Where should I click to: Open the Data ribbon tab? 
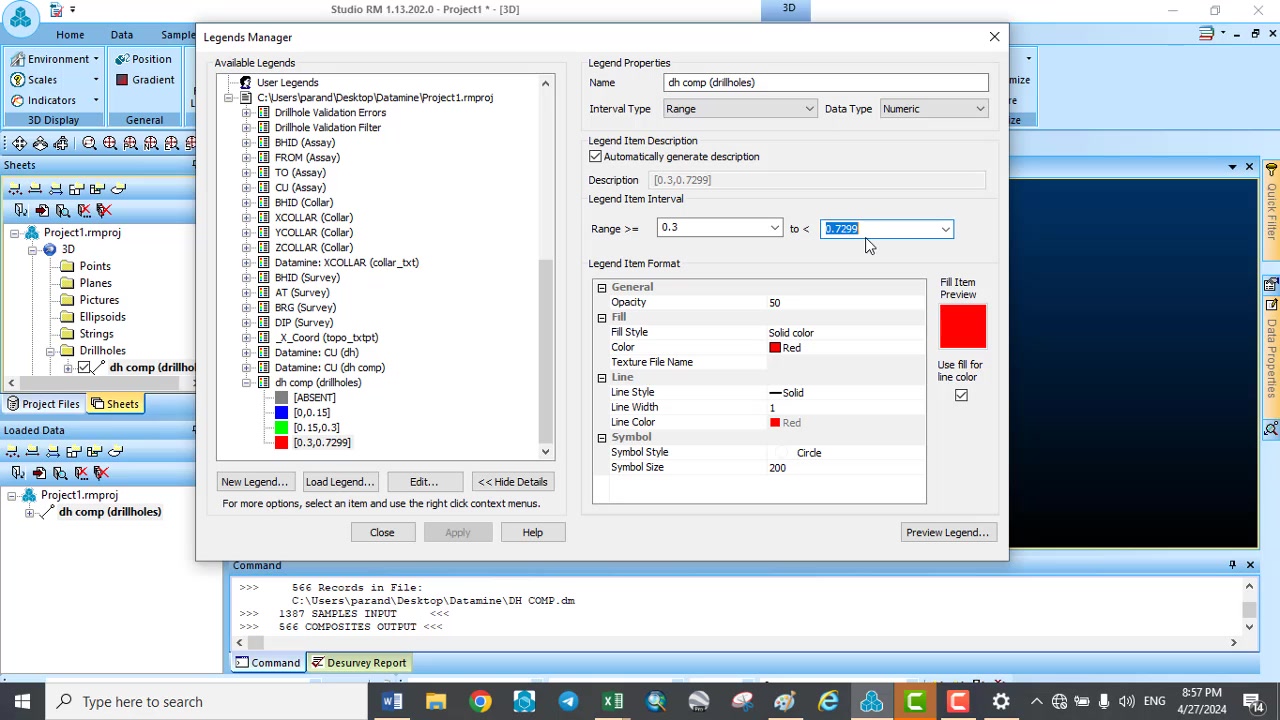[122, 35]
